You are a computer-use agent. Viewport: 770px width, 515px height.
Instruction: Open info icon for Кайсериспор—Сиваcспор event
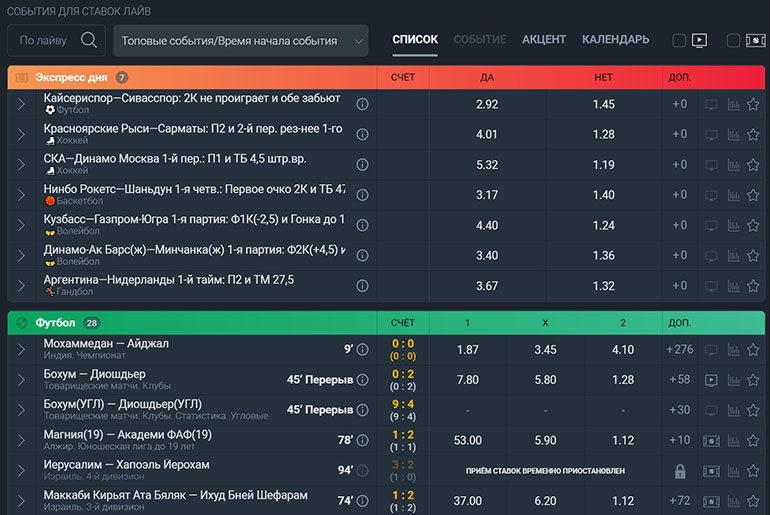362,104
